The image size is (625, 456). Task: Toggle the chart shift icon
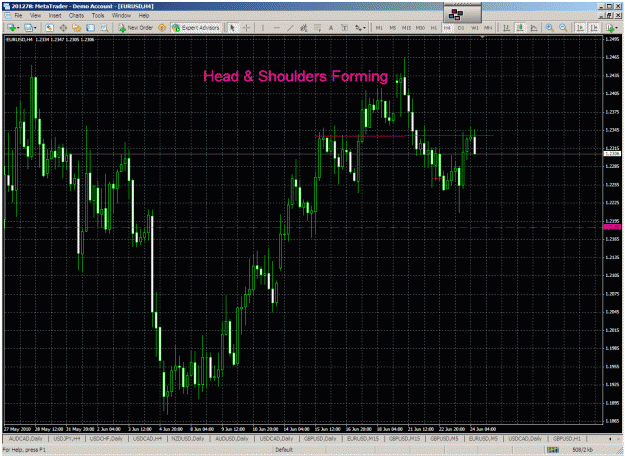[x=594, y=28]
